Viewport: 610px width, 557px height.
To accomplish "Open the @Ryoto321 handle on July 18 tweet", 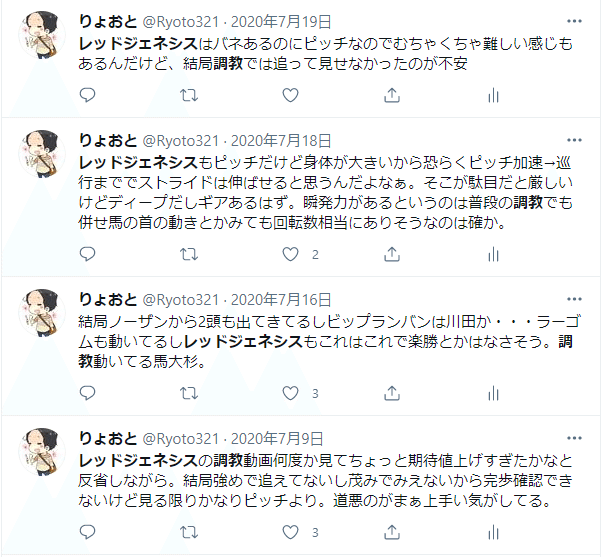I will coord(181,141).
